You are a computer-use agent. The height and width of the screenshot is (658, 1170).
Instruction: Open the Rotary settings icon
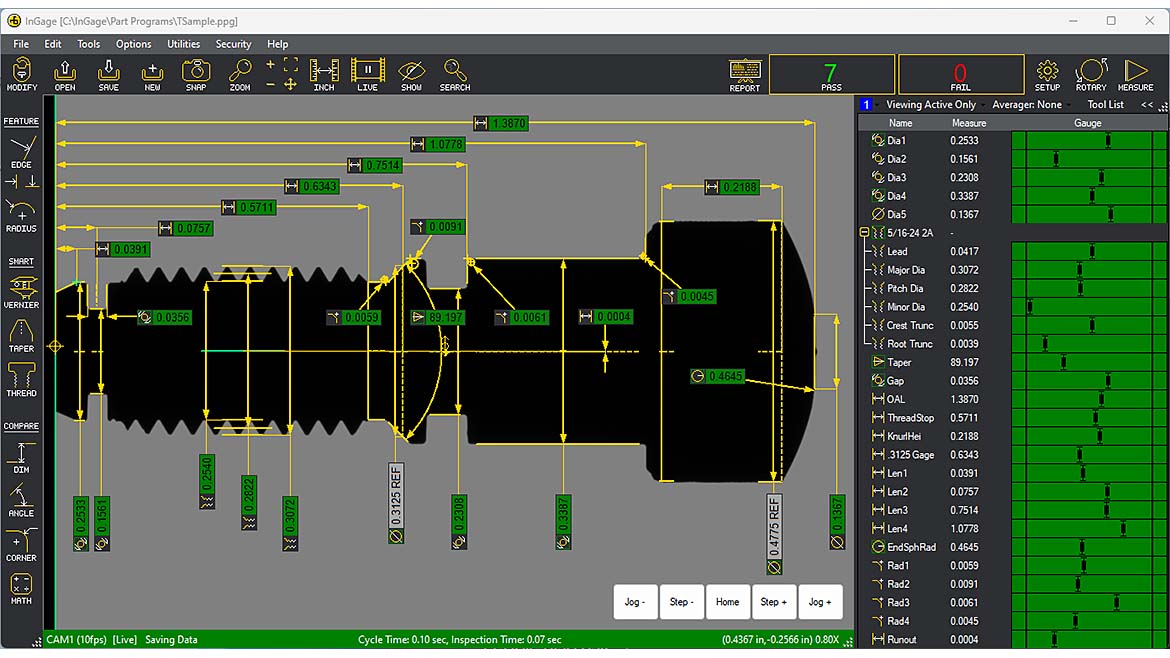coord(1091,75)
